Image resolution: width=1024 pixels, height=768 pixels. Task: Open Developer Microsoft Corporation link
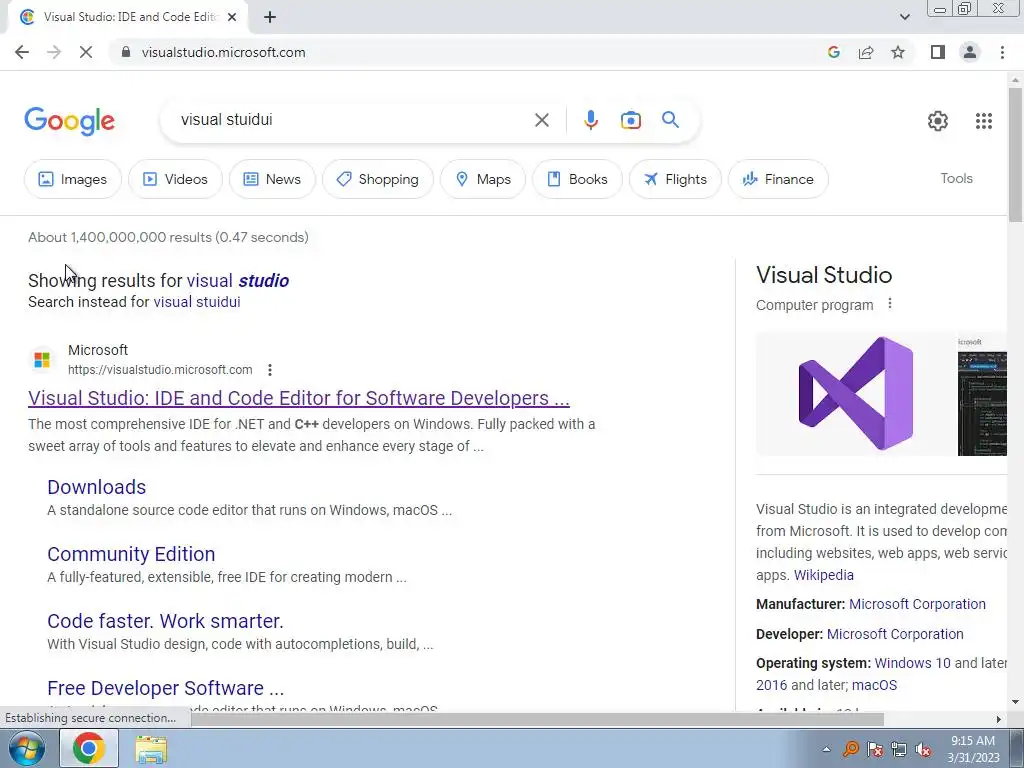[x=895, y=634]
